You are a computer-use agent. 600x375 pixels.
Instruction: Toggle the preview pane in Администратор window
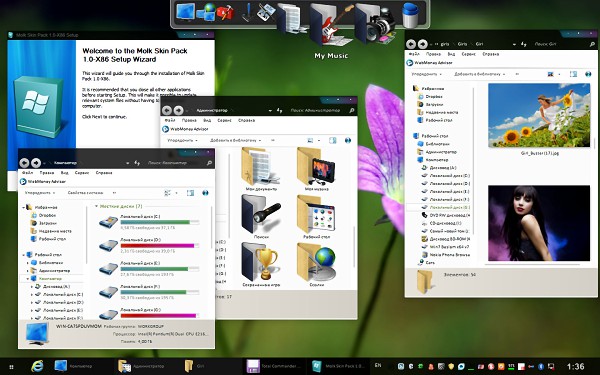tap(333, 140)
